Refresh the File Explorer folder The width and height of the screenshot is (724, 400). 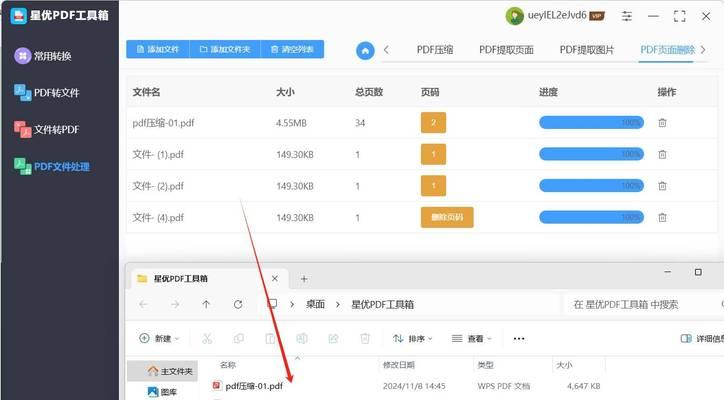tap(238, 304)
